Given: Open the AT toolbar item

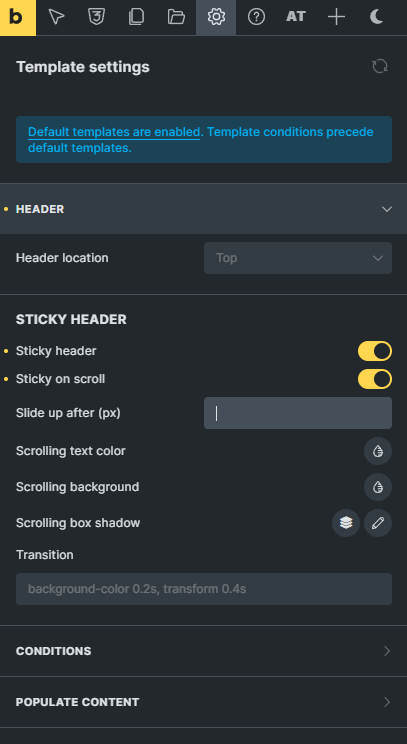Looking at the screenshot, I should 296,18.
